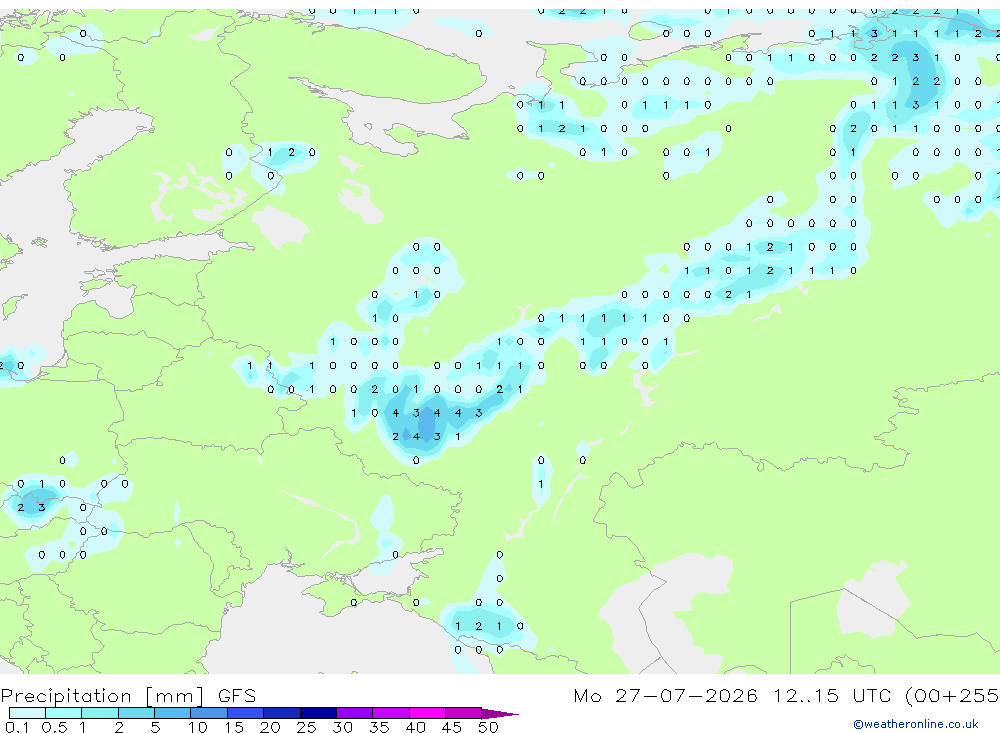Click the 35–40 mm purple legend swatch
Image resolution: width=1000 pixels, height=733 pixels.
pos(390,713)
